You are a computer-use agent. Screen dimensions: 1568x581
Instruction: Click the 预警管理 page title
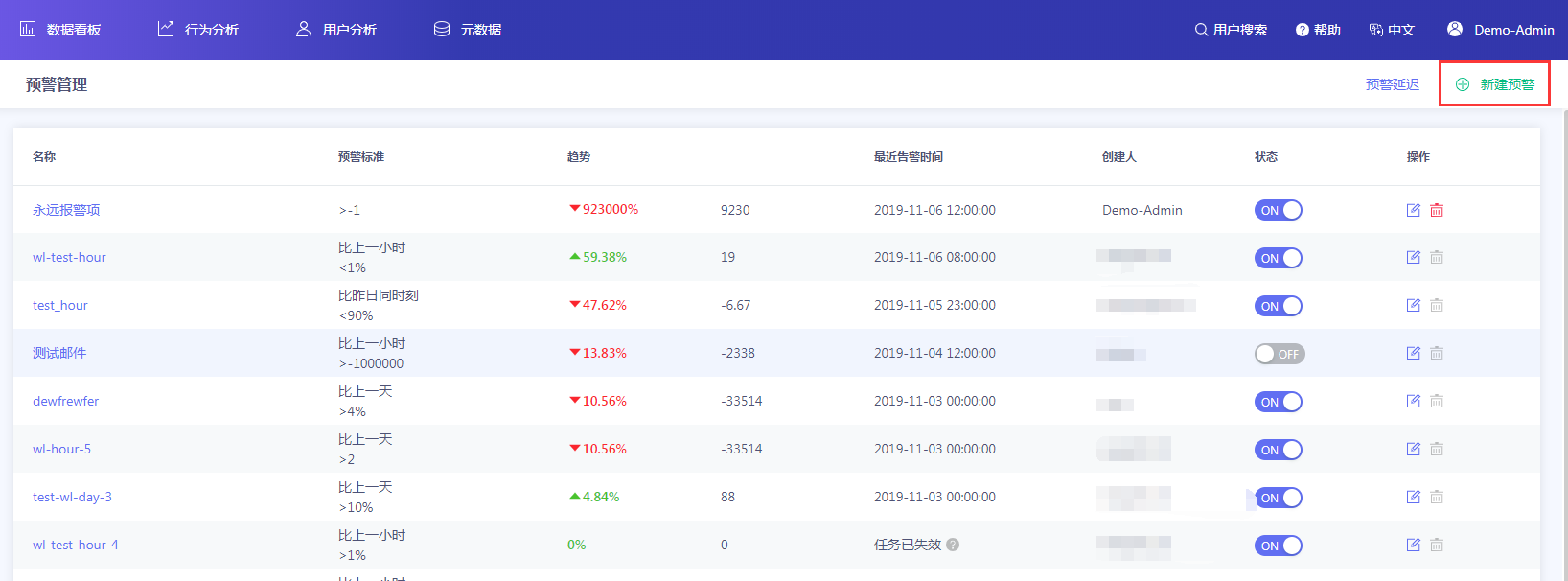point(57,84)
